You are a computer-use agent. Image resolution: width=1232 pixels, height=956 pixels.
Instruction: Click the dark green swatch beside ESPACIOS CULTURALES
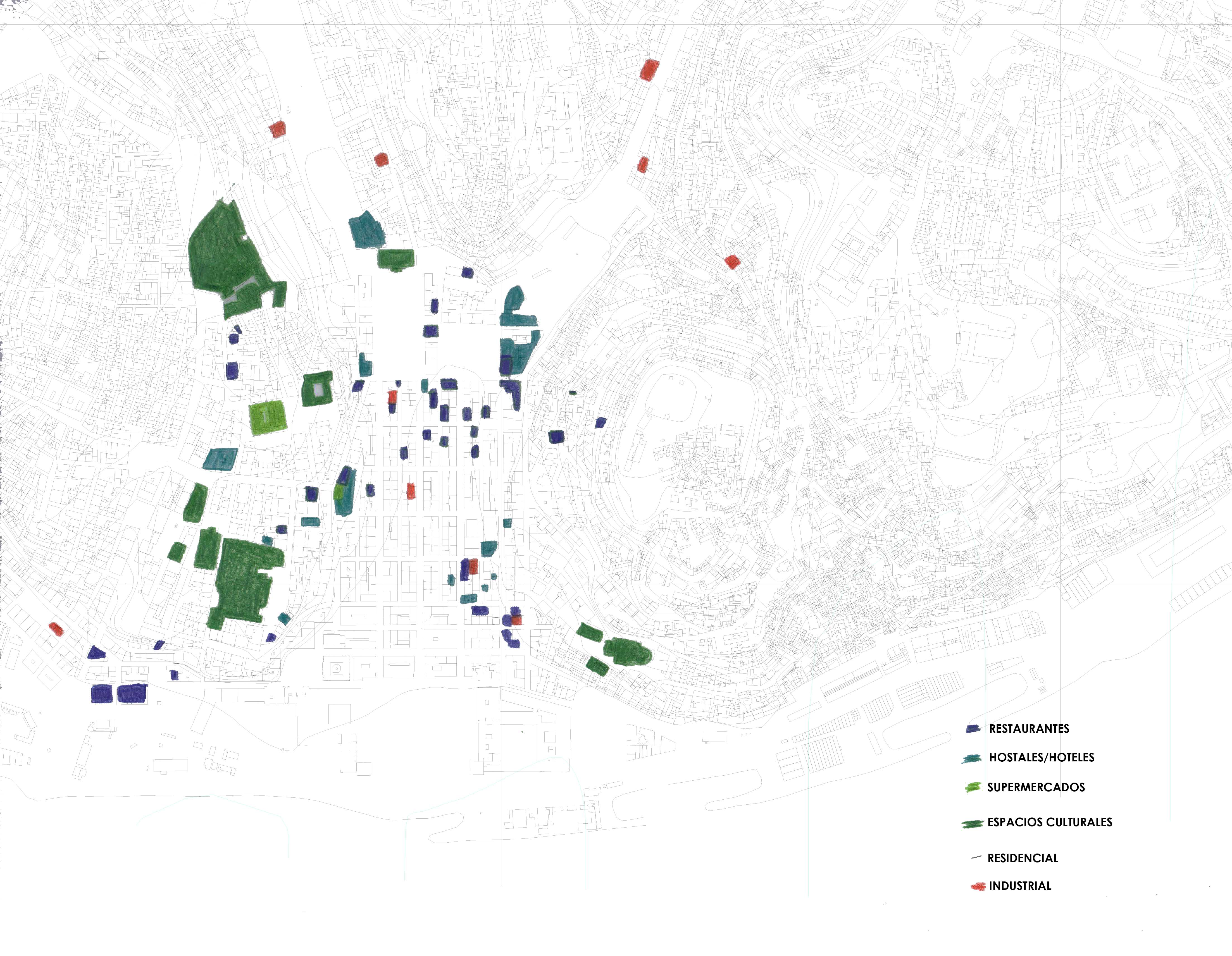[x=973, y=824]
